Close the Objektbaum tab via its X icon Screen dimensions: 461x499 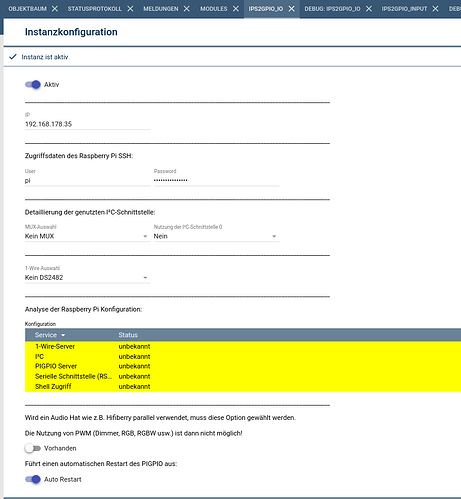(55, 9)
